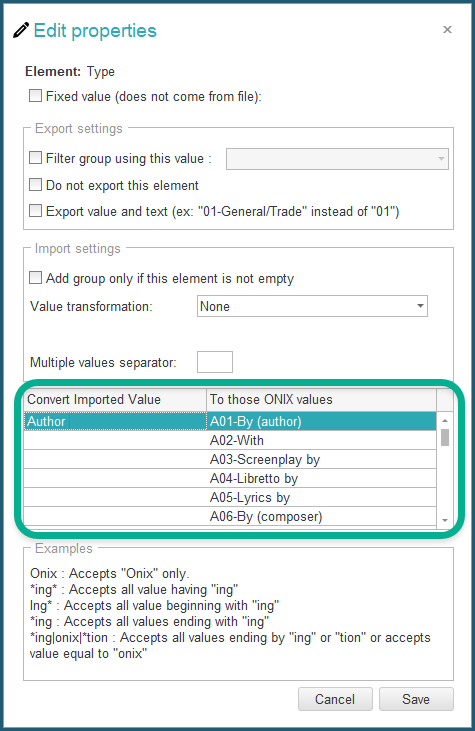This screenshot has height=731, width=475.
Task: Enable Export value and text option
Action: [35, 211]
